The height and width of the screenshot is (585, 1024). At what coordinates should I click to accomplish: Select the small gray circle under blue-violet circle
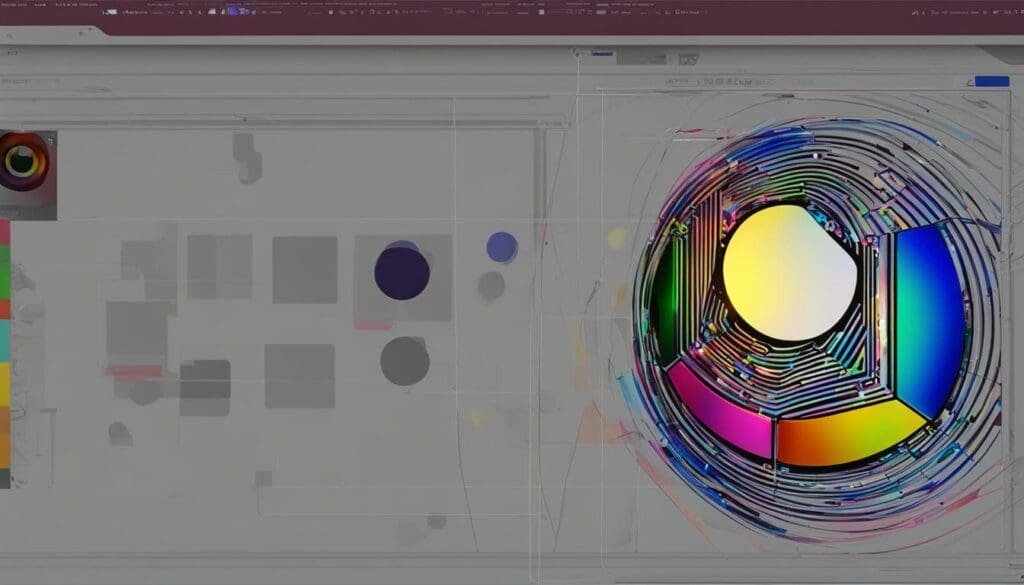[x=491, y=287]
